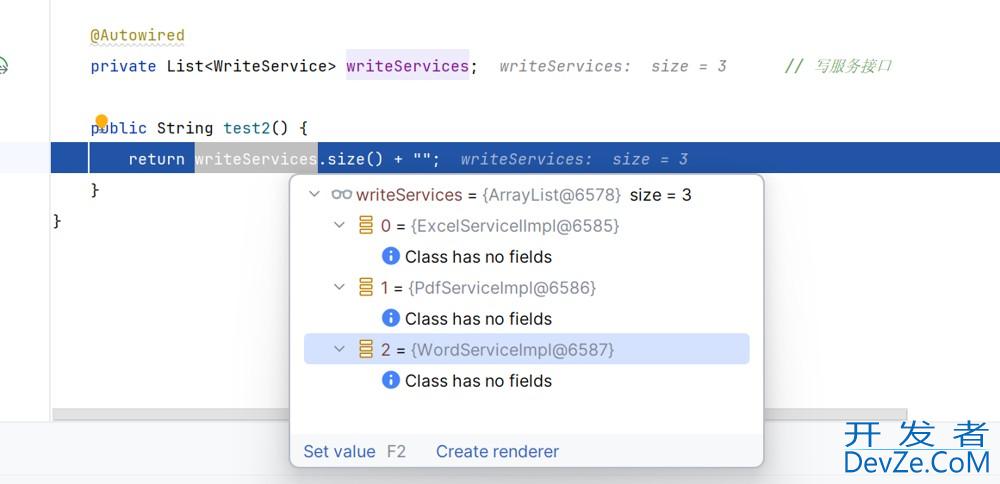This screenshot has height=484, width=1000.
Task: Select the WordServiceImpl@6587 tree row
Action: pyautogui.click(x=512, y=350)
